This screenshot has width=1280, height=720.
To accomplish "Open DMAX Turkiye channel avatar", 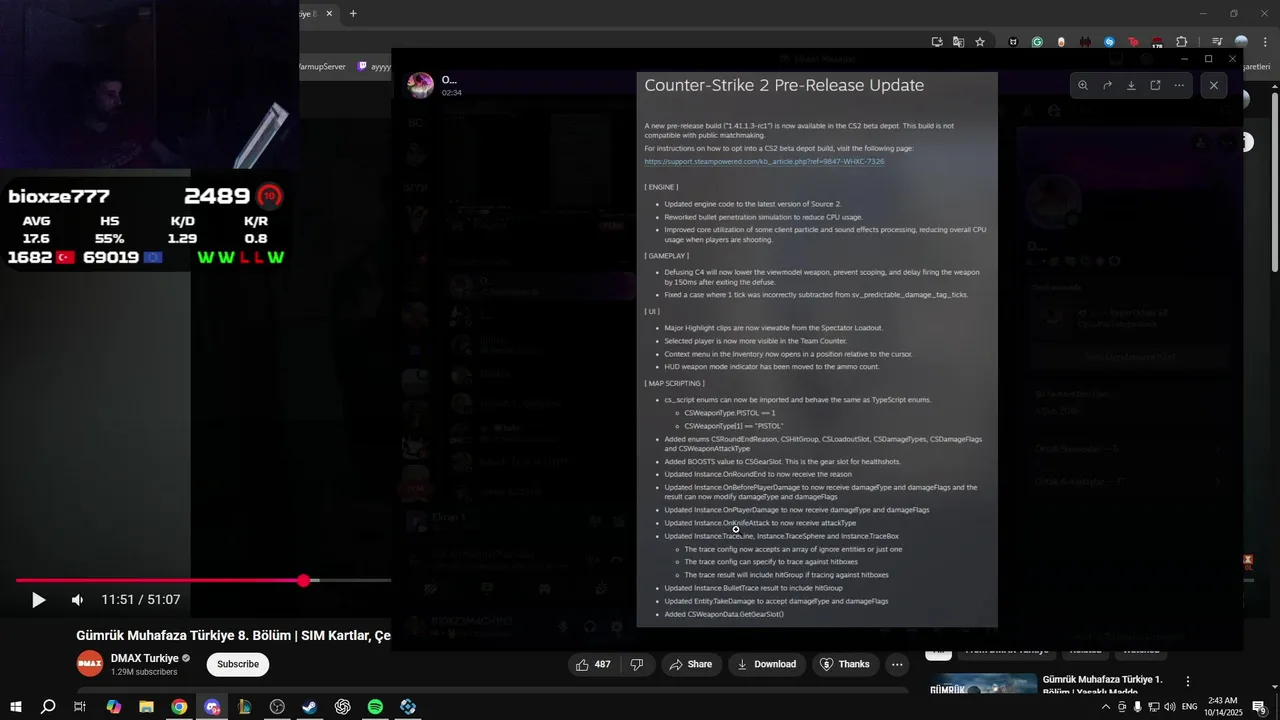I will 90,664.
